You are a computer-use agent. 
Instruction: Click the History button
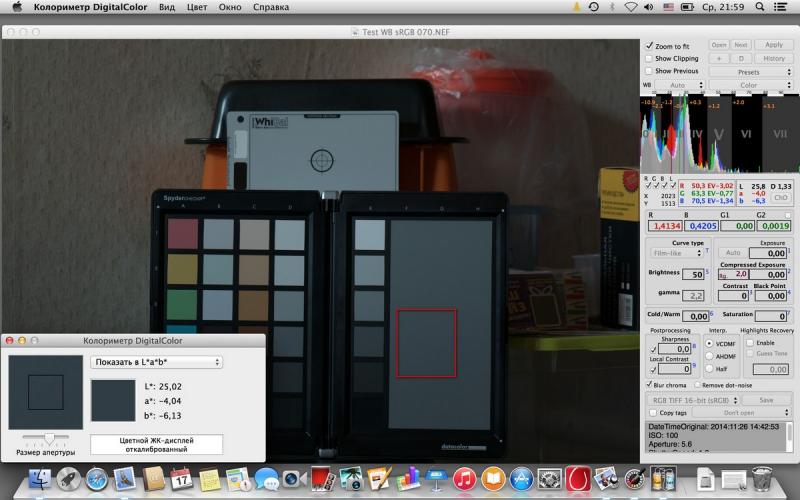[773, 59]
